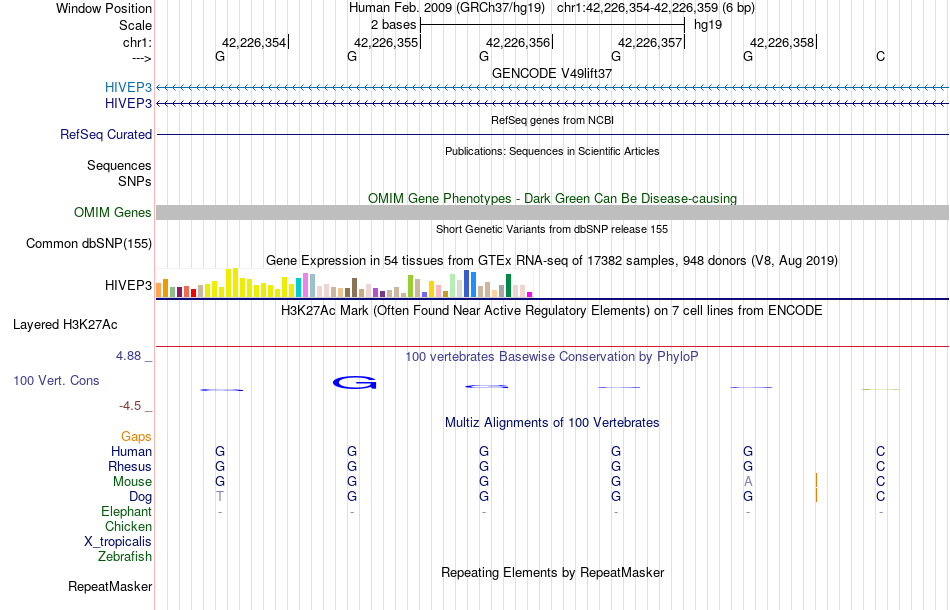Image resolution: width=950 pixels, height=610 pixels.
Task: Click 100 vertebrates Basewise Conservation title
Action: click(x=552, y=357)
